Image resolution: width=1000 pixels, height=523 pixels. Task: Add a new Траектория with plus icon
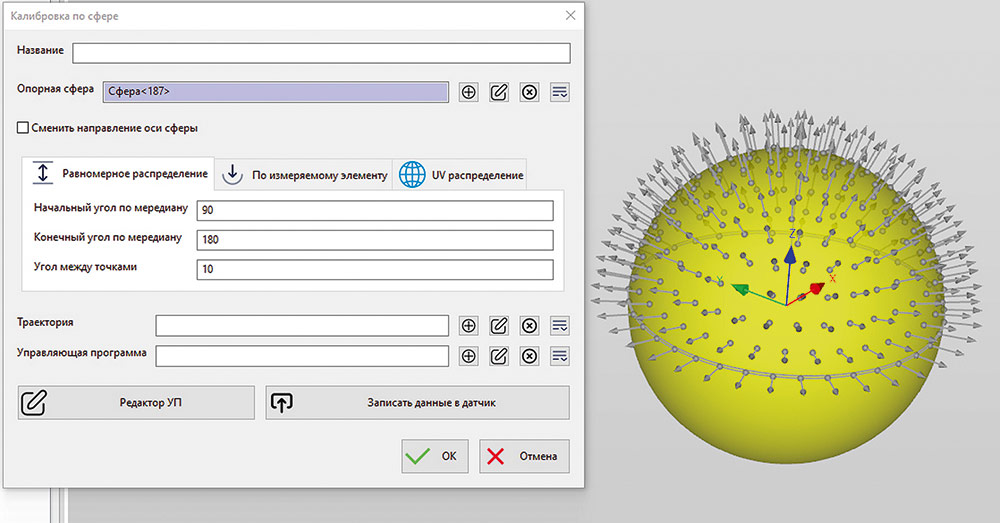tap(469, 326)
